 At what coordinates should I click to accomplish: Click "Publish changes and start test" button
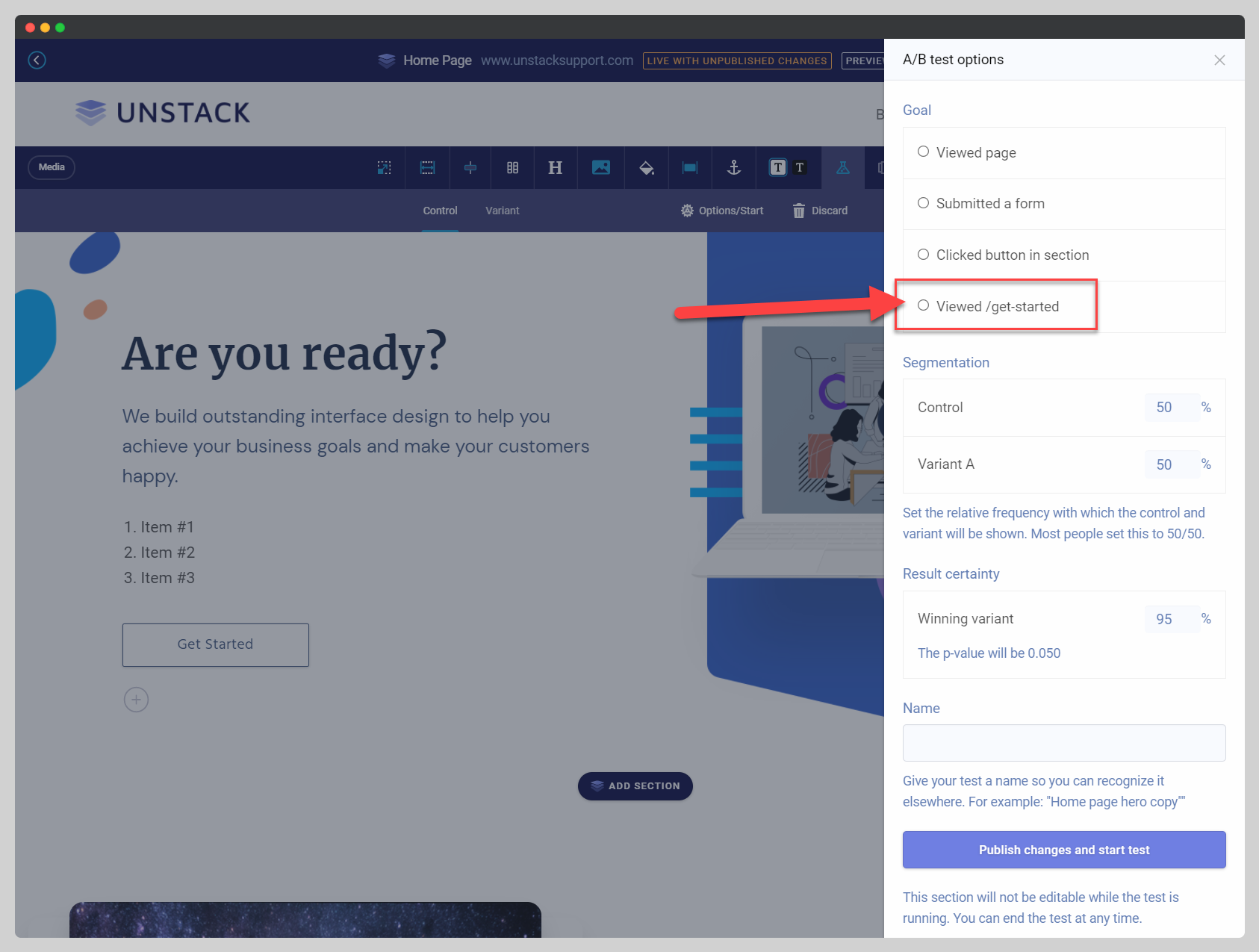coord(1063,850)
